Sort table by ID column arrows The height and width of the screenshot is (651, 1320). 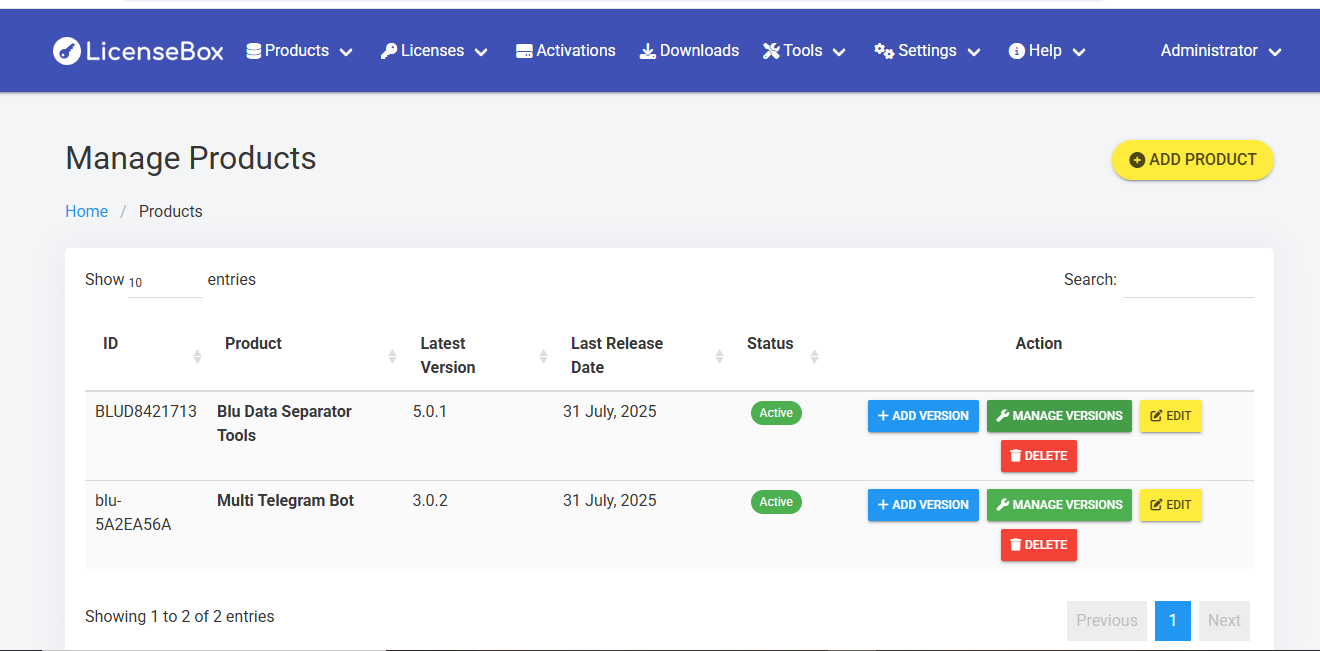(197, 356)
